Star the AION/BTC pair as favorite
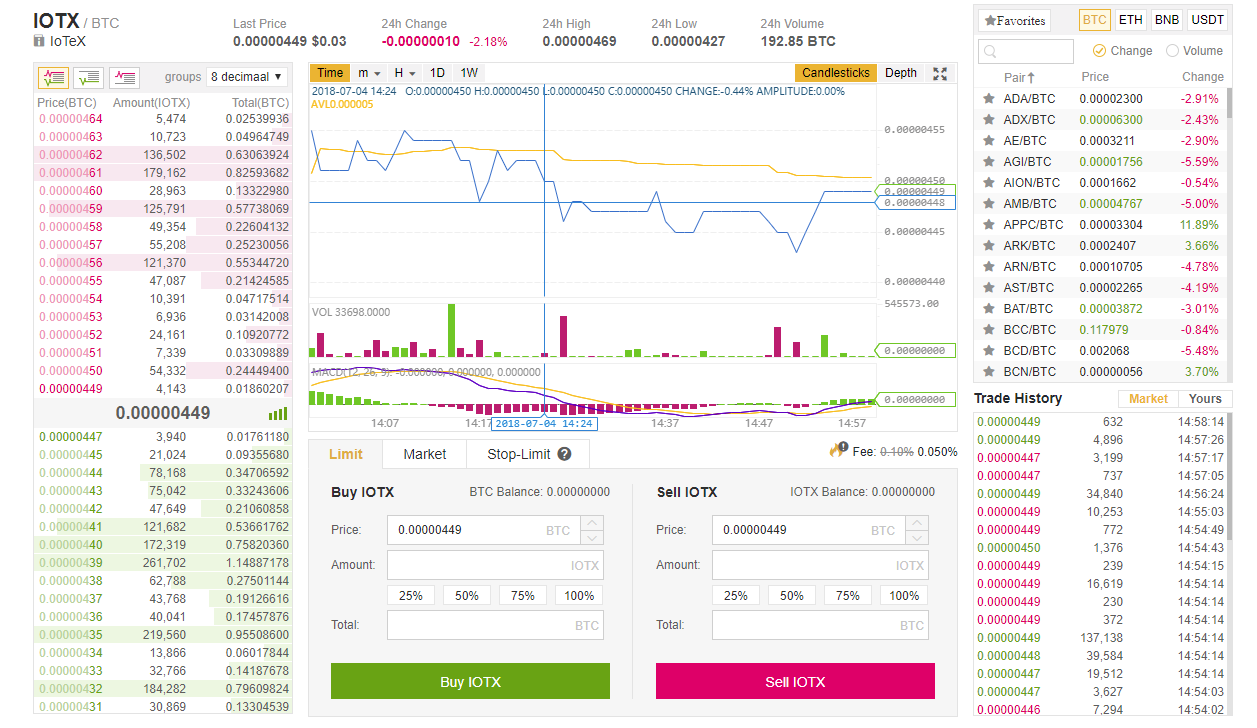 (x=989, y=183)
